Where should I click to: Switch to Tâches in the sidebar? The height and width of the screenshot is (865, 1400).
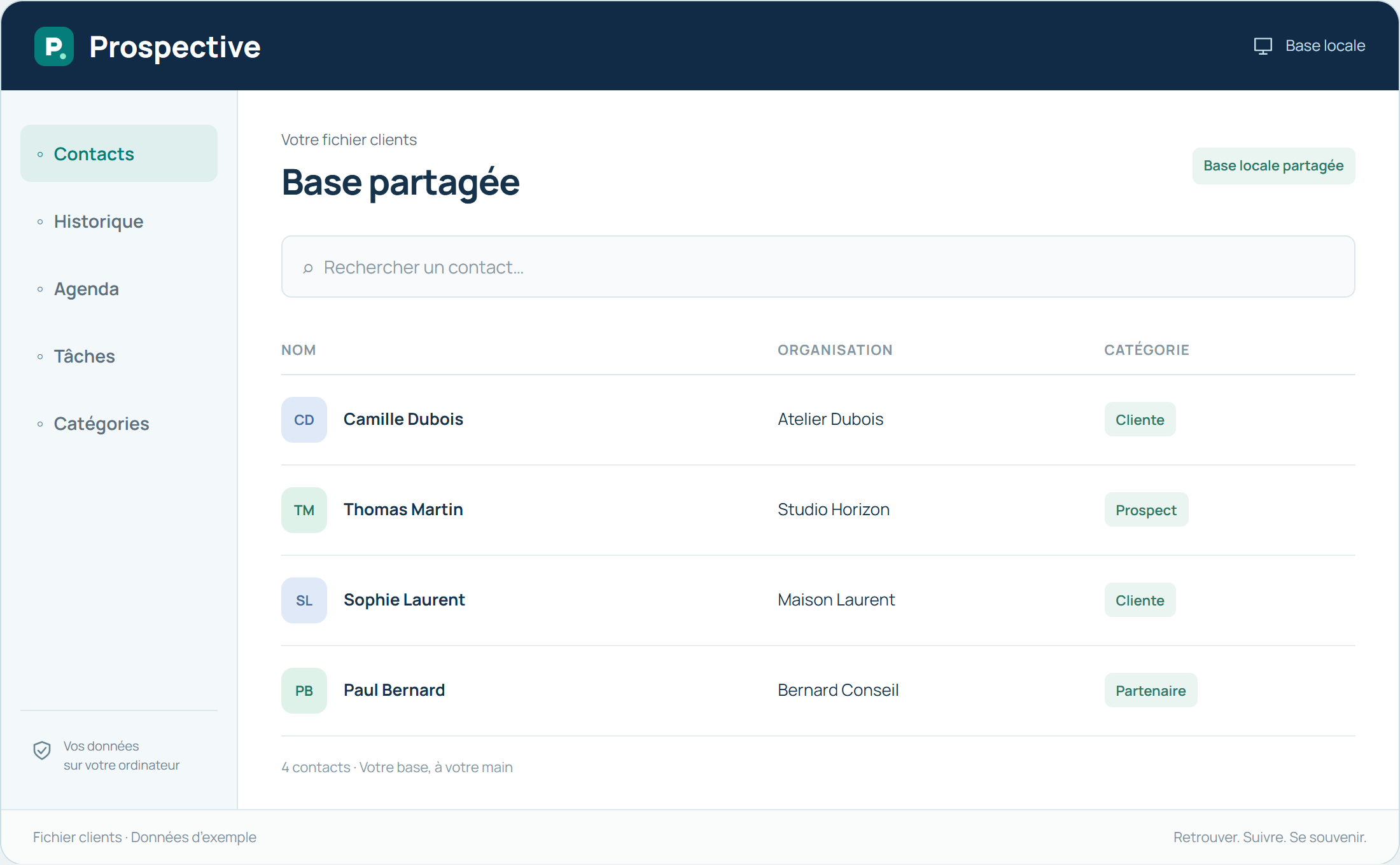[119, 356]
